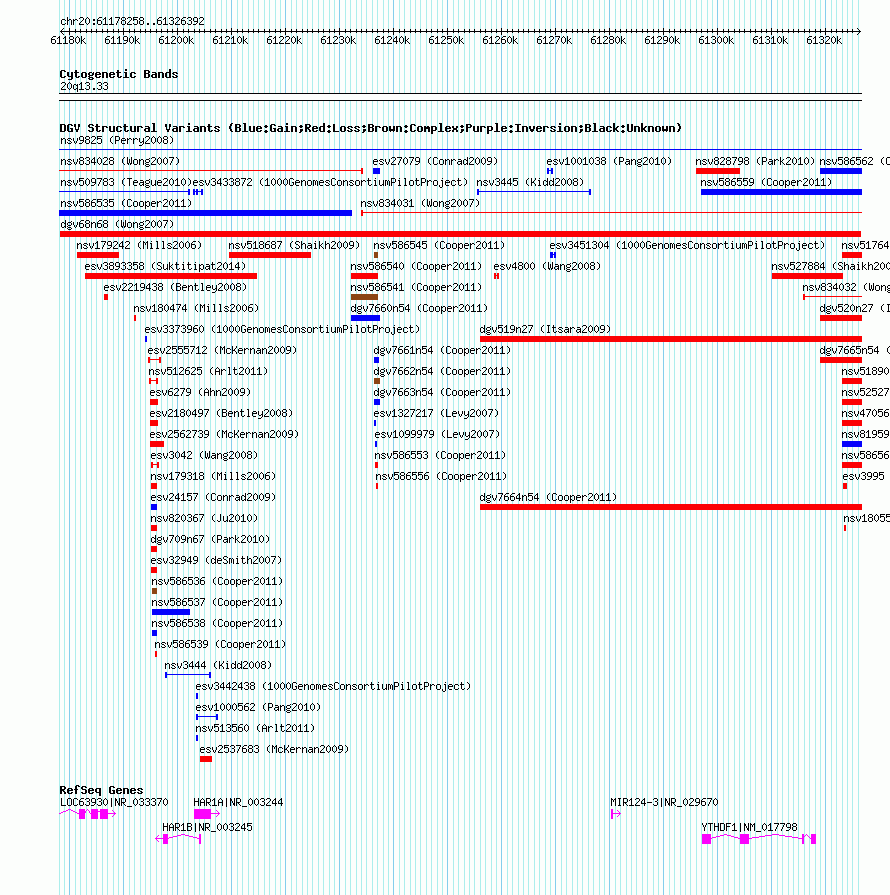Click the HAR1A|NR_003244 gene glyph
This screenshot has width=890, height=895.
pyautogui.click(x=207, y=814)
